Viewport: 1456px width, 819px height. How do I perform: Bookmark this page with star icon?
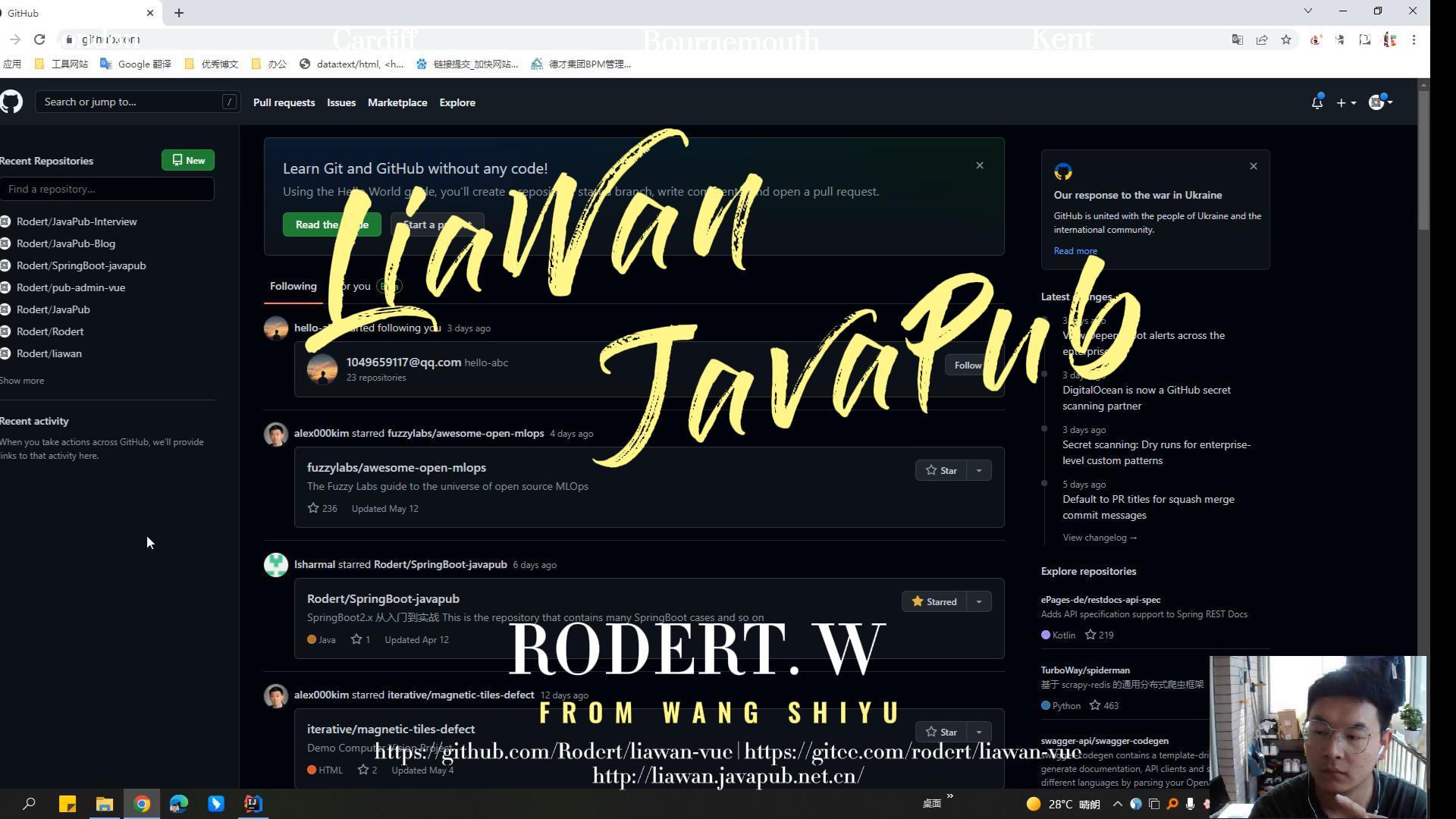(1286, 39)
